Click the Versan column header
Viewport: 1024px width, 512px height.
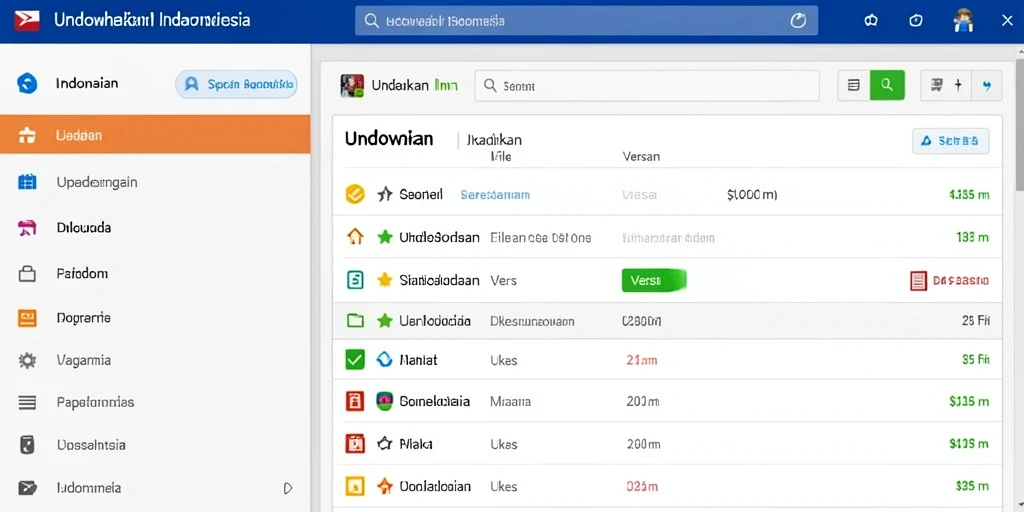tap(641, 157)
